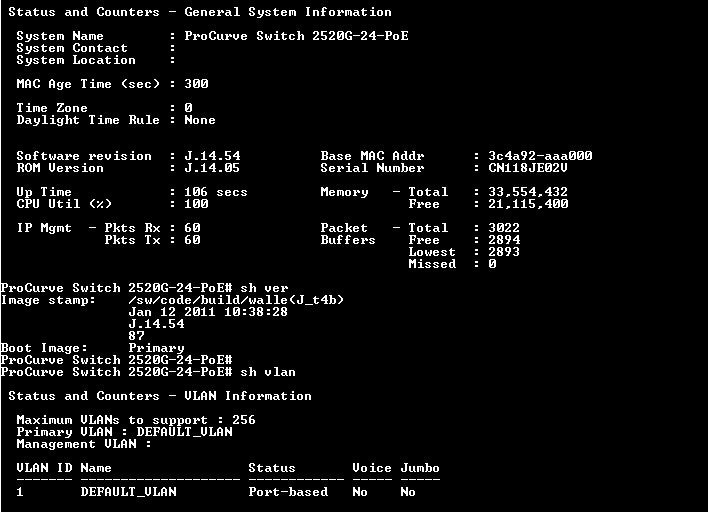Image resolution: width=708 pixels, height=512 pixels.
Task: Select the 'System Contact' label
Action: [72, 48]
